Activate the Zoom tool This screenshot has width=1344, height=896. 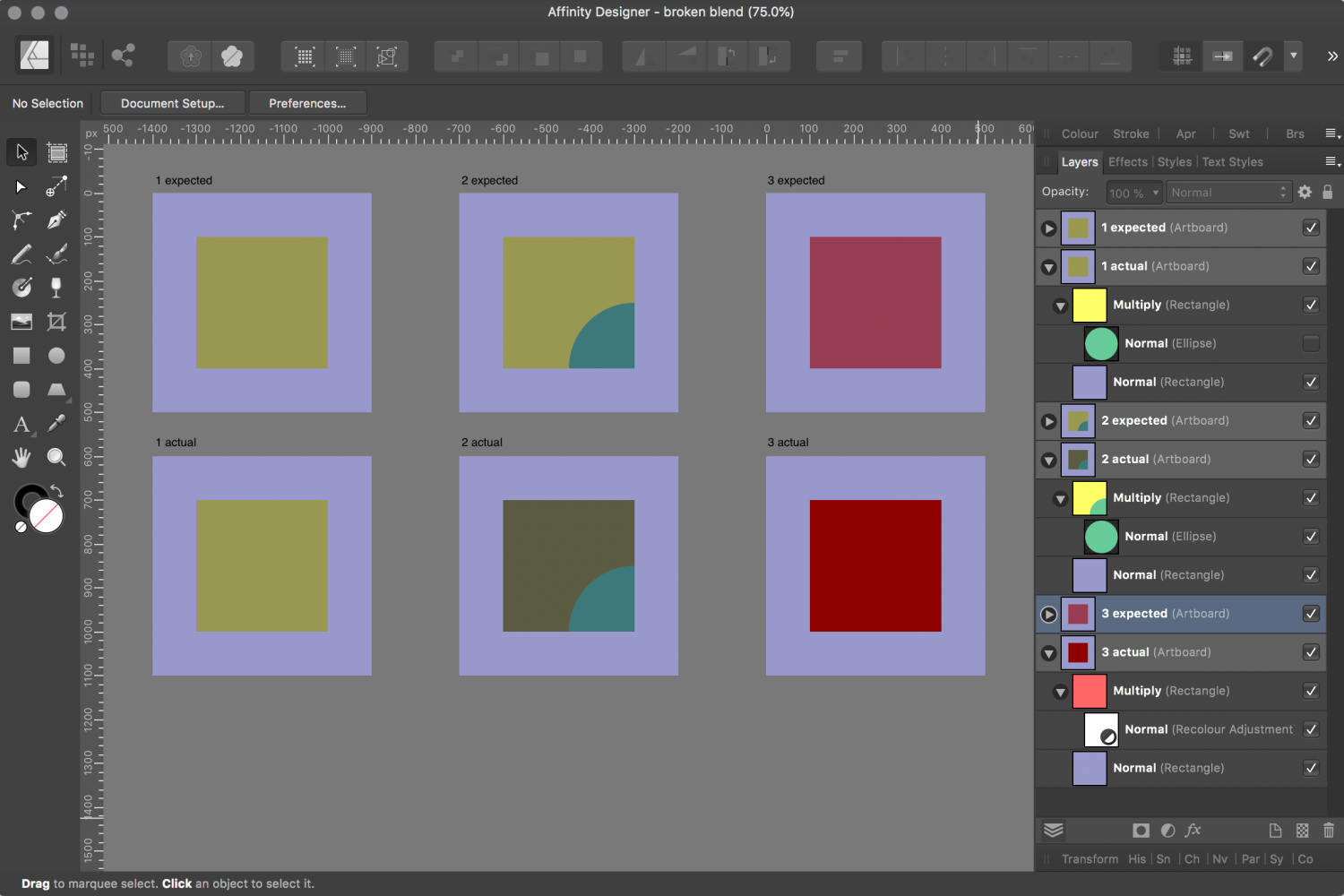click(x=56, y=457)
